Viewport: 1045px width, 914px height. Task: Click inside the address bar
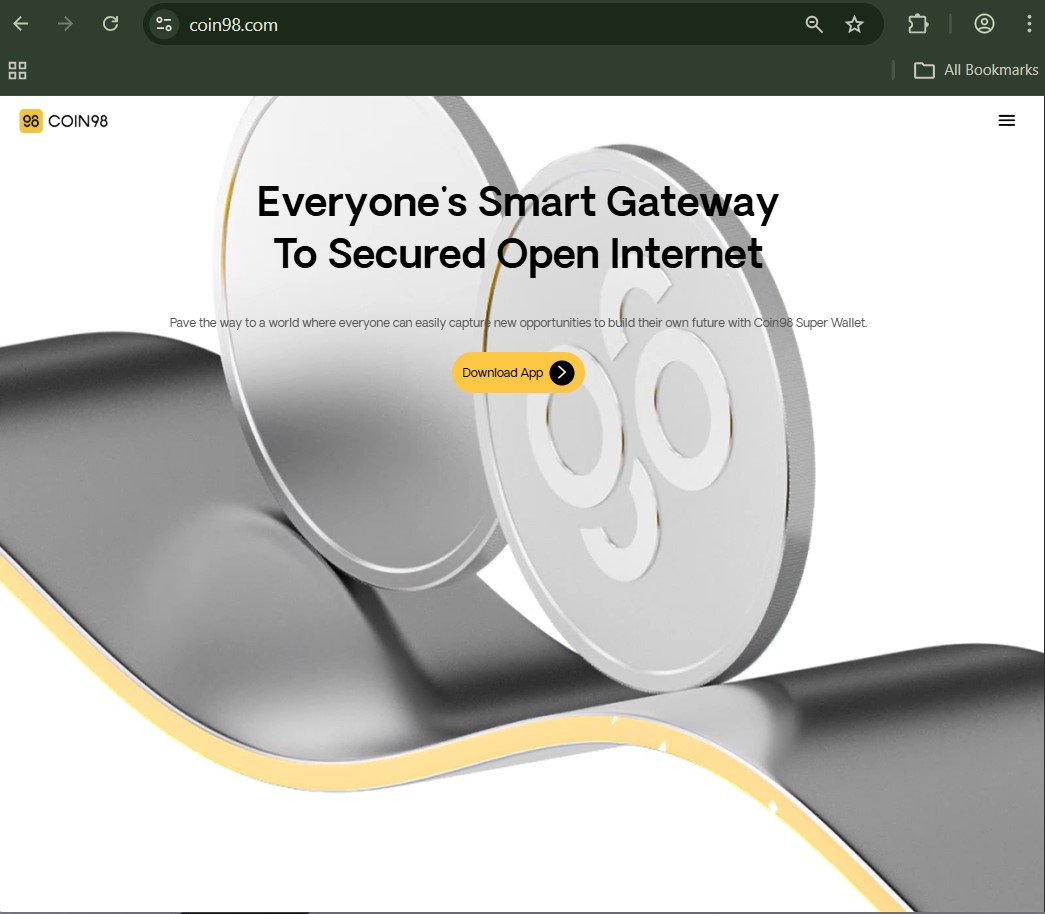400,23
